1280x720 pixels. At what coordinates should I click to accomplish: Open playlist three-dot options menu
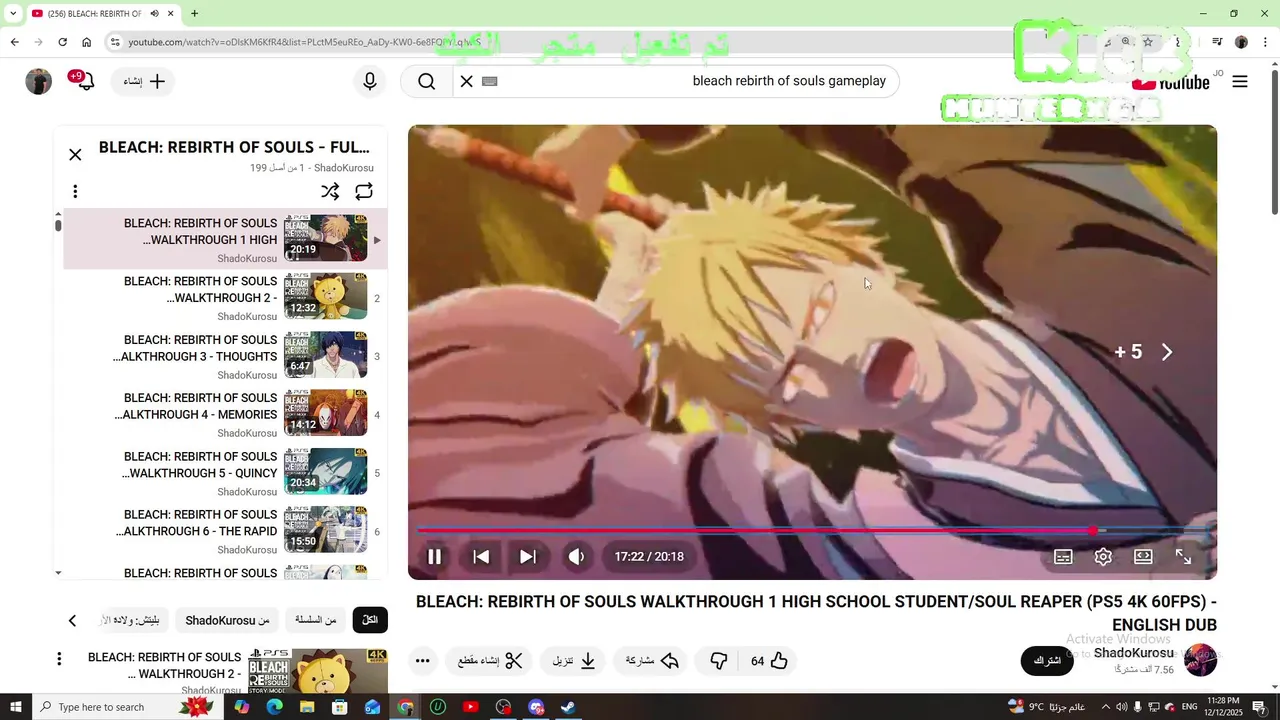point(75,191)
